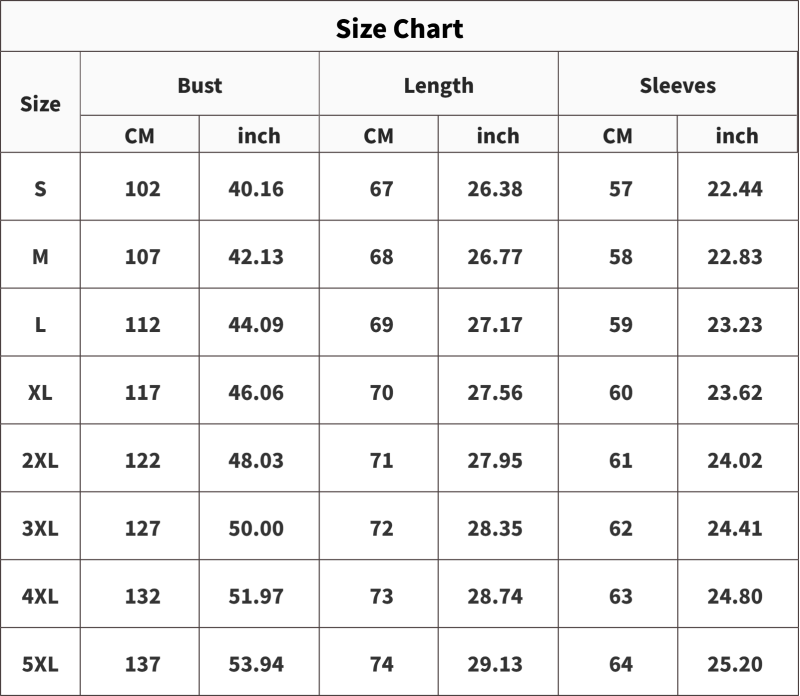Click the XL size row label
This screenshot has height=696, width=800.
[40, 392]
